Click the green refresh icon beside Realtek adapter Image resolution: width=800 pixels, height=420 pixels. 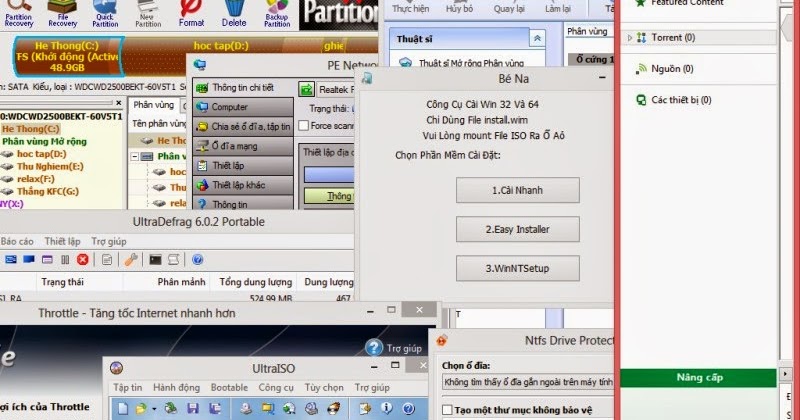[306, 89]
